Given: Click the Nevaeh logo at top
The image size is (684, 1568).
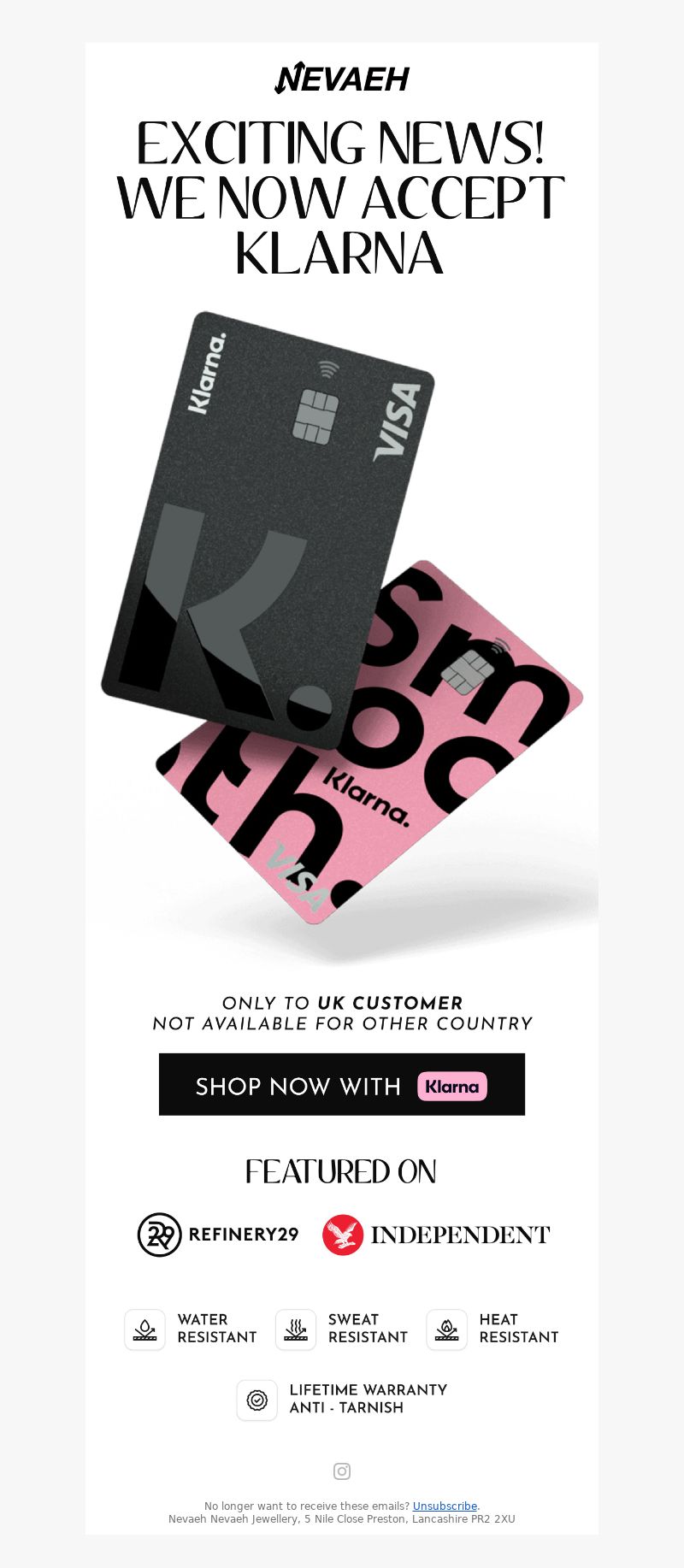Looking at the screenshot, I should click(342, 78).
